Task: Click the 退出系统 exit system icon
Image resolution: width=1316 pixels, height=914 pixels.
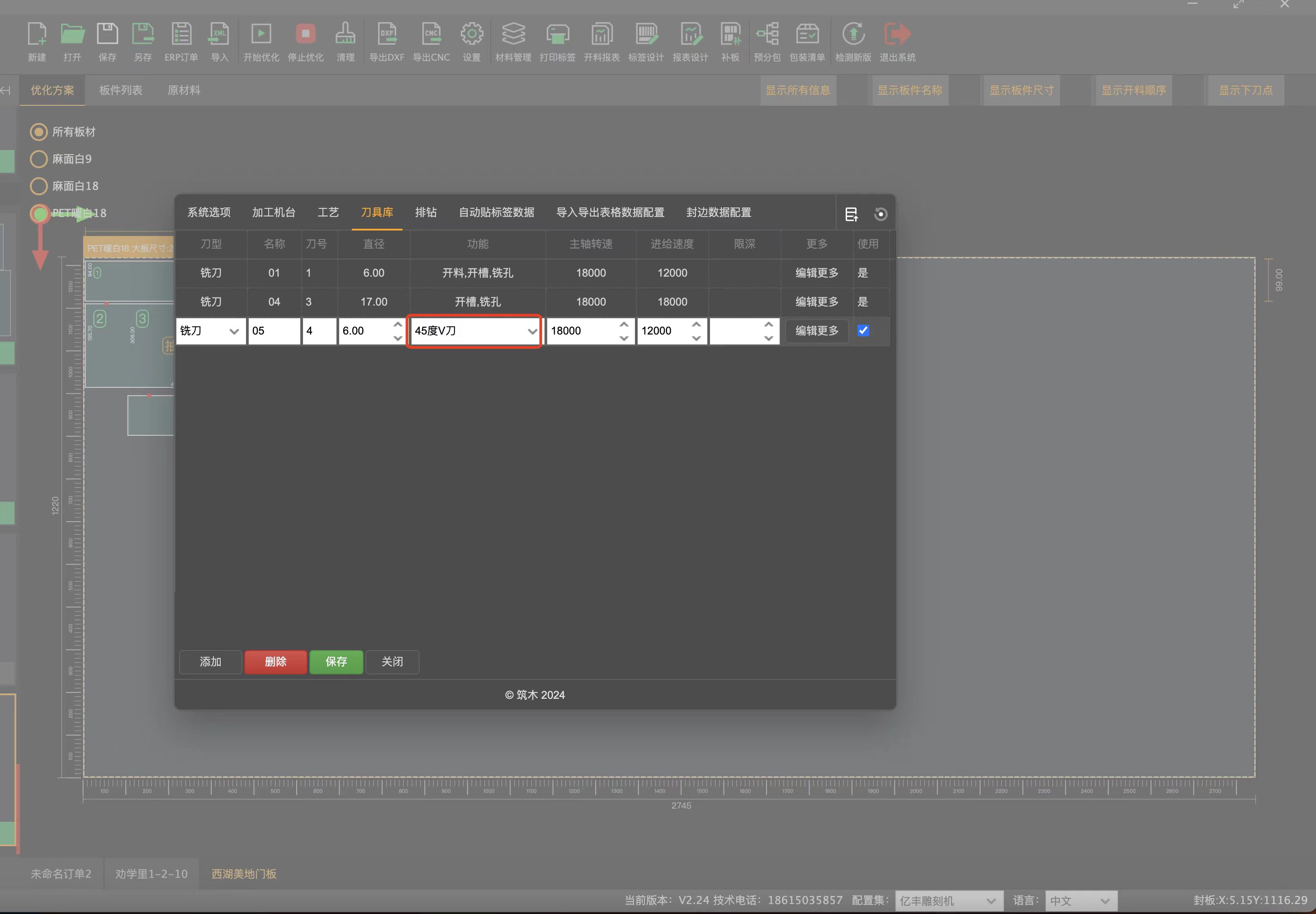Action: tap(897, 34)
